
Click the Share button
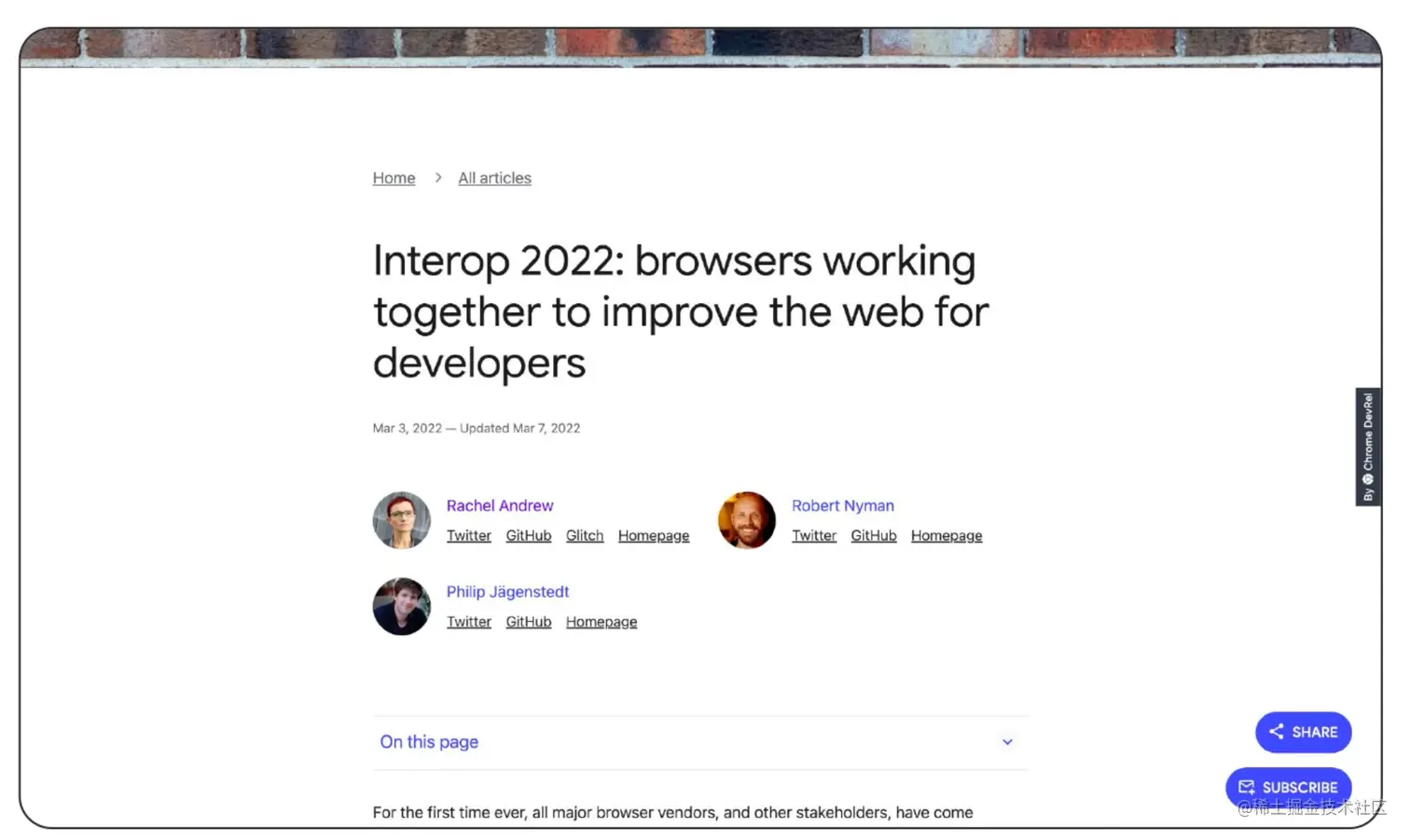(x=1303, y=732)
